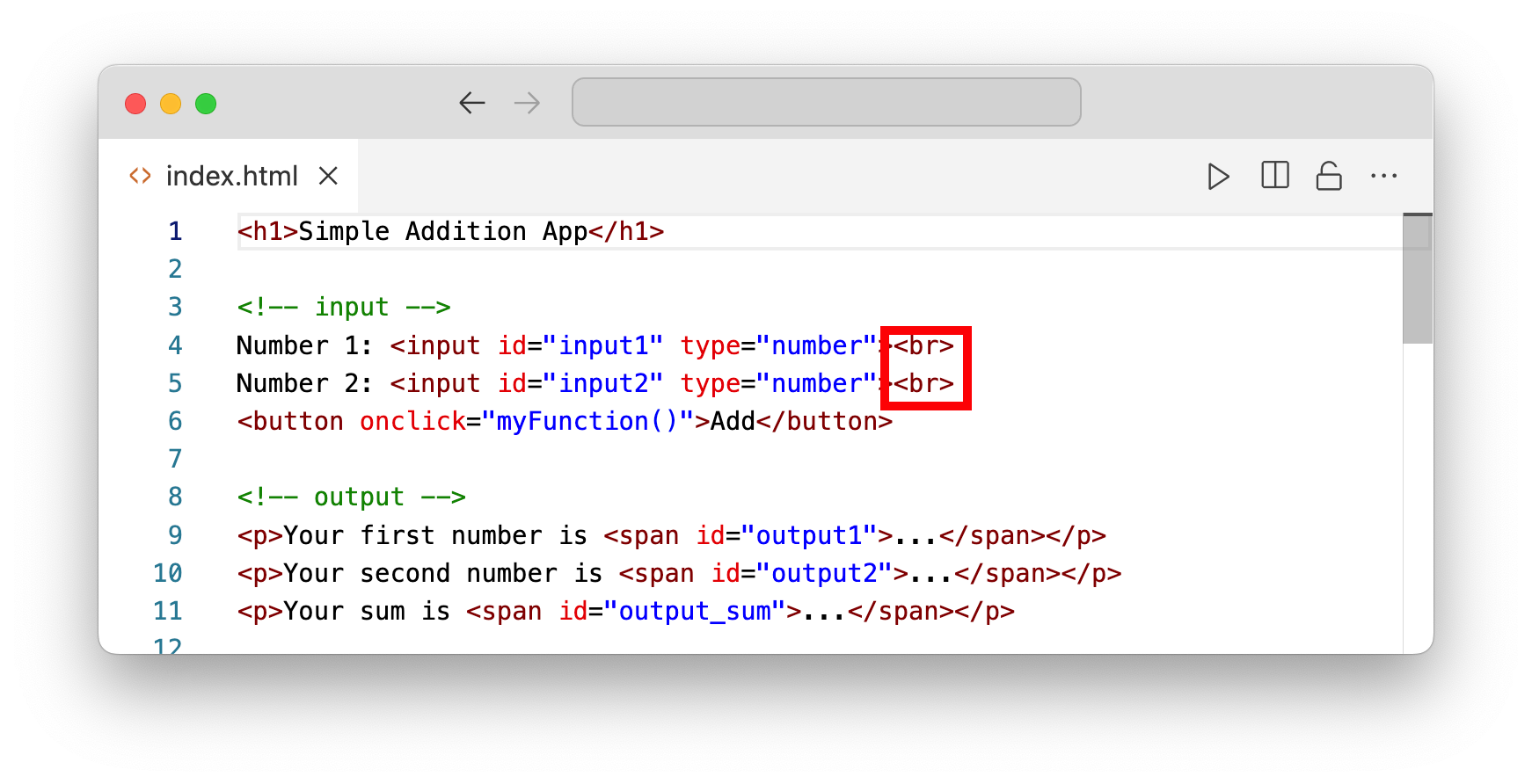Click the closing </h1> tag
This screenshot has width=1532, height=784.
[626, 231]
